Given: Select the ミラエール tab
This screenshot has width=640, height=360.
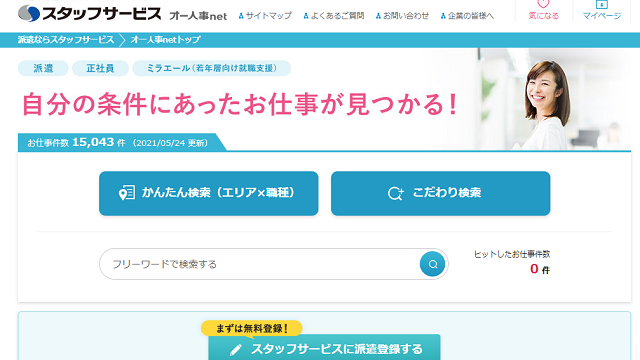Looking at the screenshot, I should click(211, 68).
